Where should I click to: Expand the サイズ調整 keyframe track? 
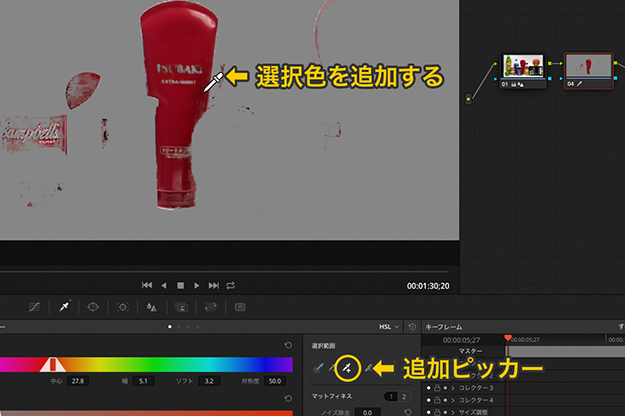click(x=450, y=412)
